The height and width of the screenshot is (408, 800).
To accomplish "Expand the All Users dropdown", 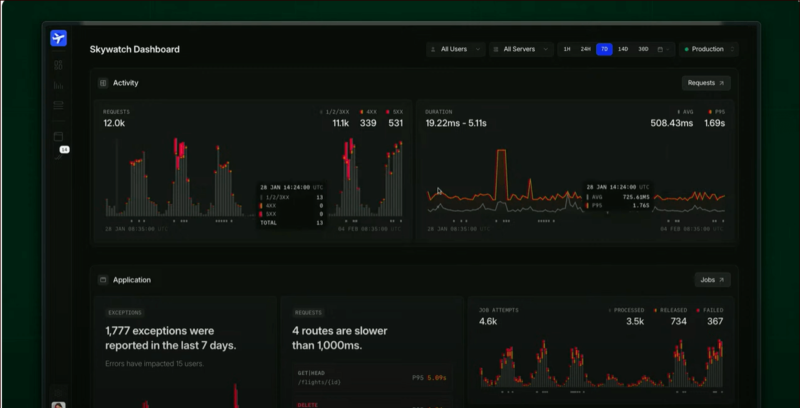I will pos(456,49).
